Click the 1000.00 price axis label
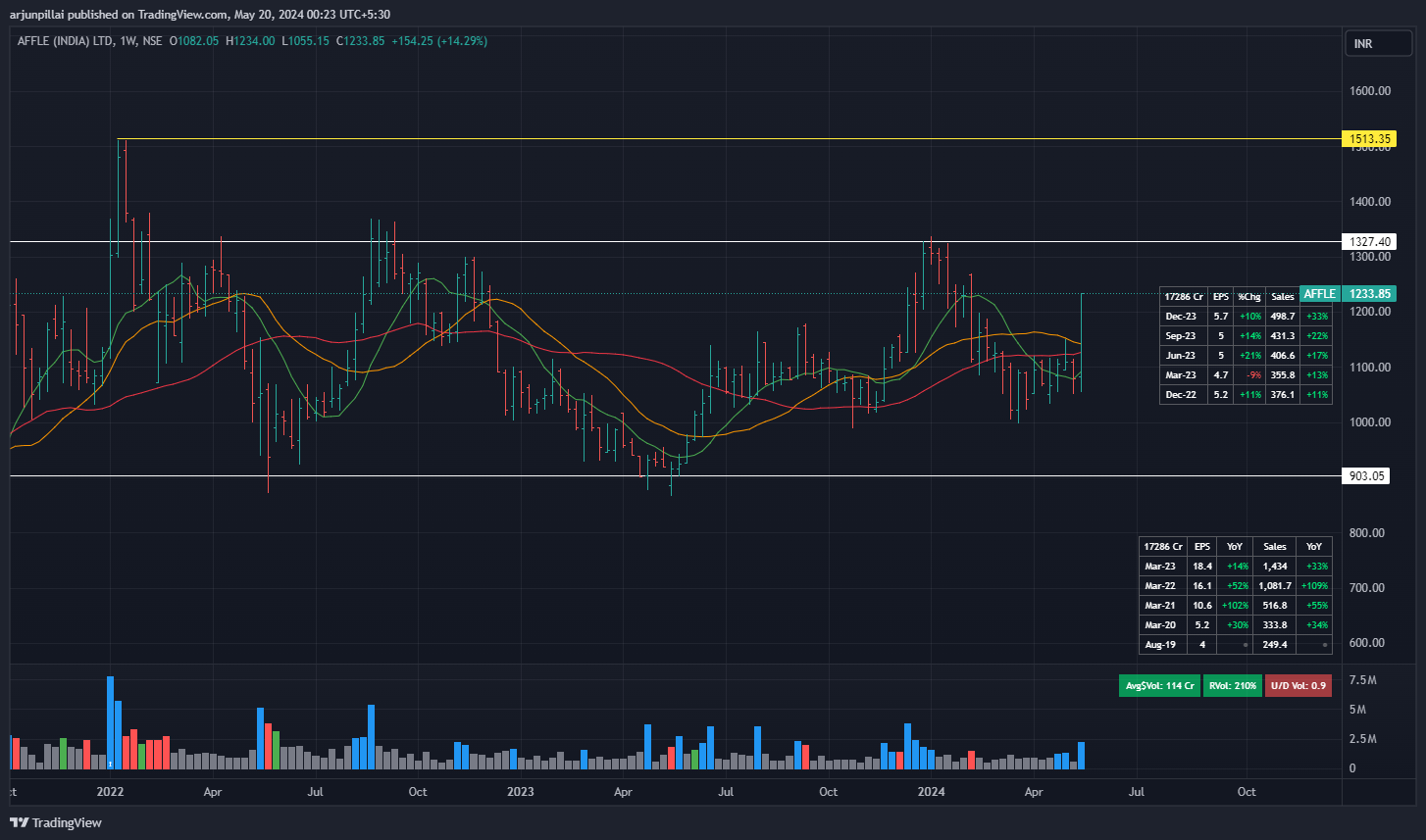 tap(1369, 422)
